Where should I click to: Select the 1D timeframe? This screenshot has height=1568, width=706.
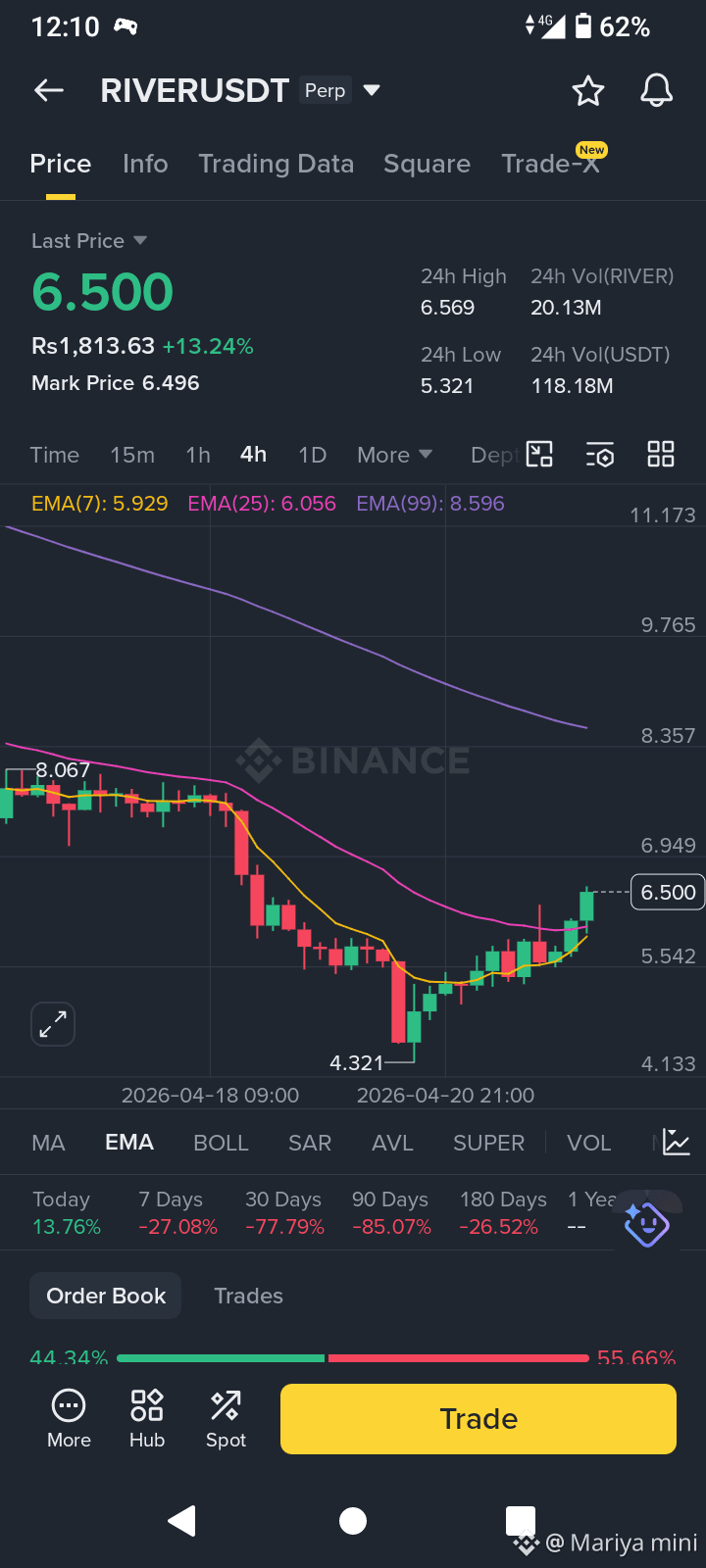coord(312,455)
